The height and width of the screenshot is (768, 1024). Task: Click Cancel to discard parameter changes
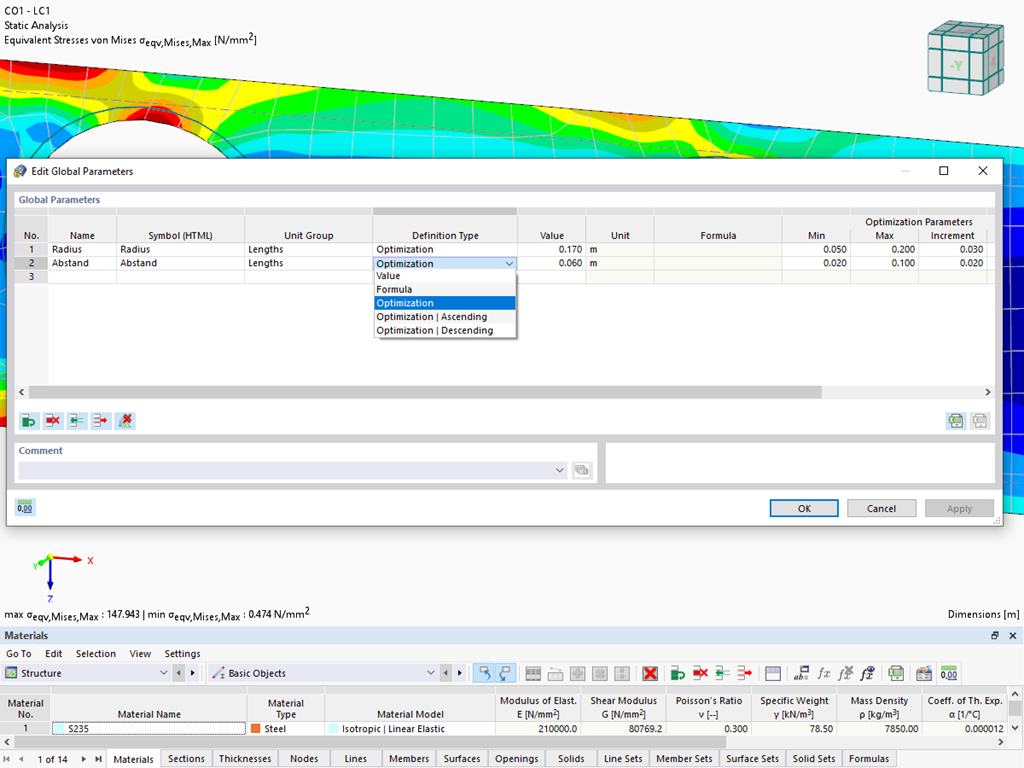click(x=881, y=508)
